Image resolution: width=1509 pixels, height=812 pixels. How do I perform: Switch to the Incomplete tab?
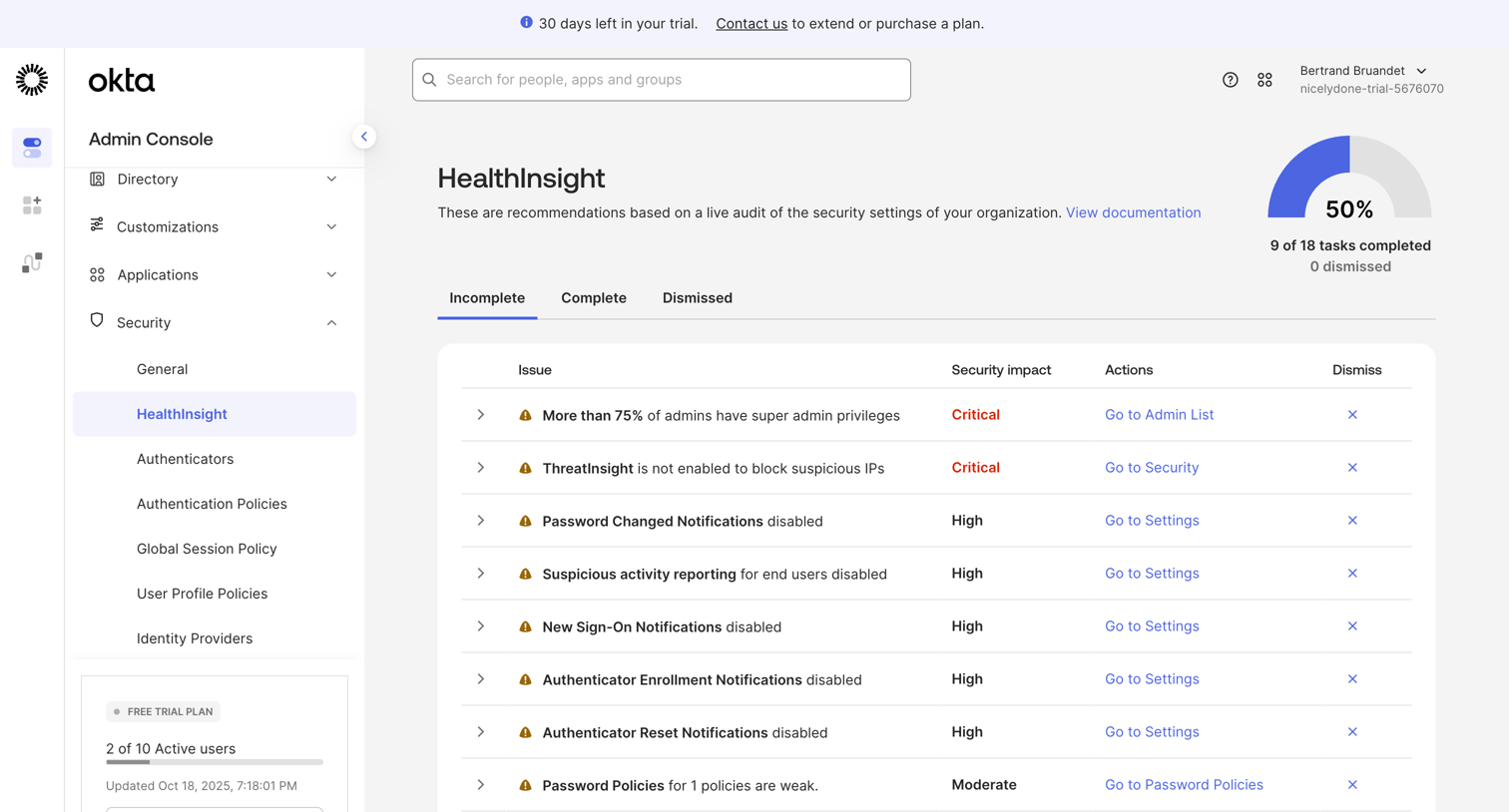(487, 298)
